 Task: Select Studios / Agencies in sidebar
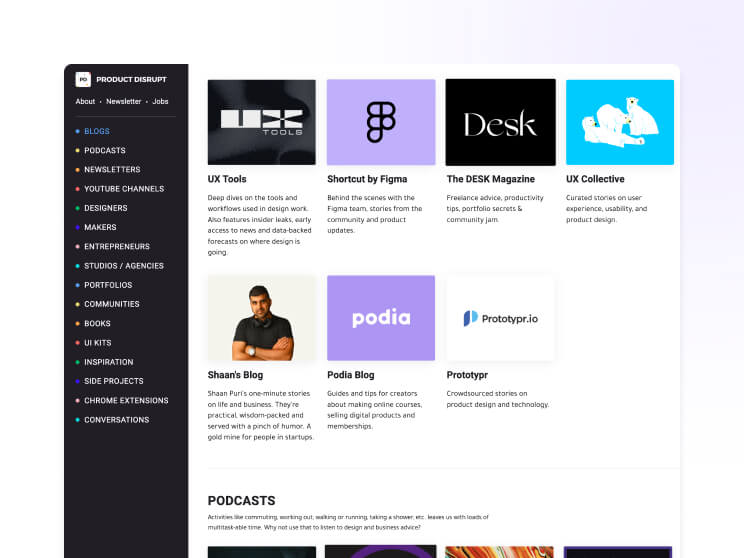124,266
